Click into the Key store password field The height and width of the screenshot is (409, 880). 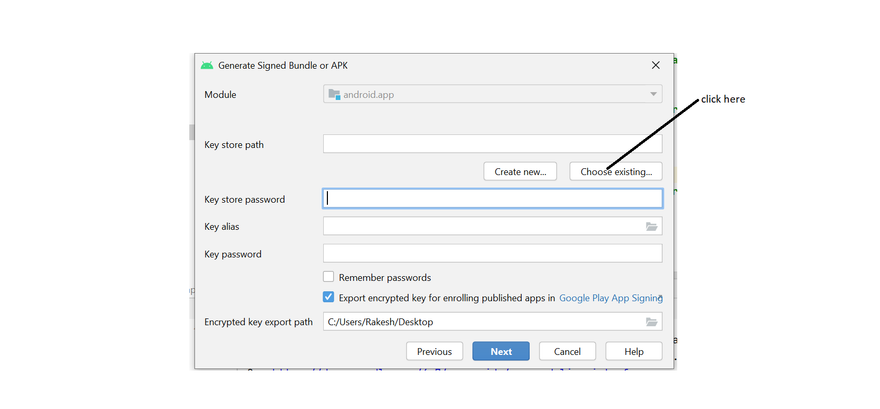point(492,199)
